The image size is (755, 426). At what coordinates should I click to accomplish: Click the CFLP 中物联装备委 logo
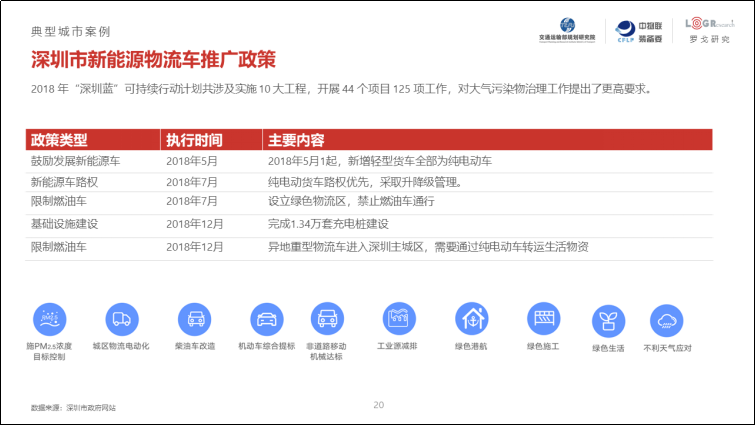(636, 30)
